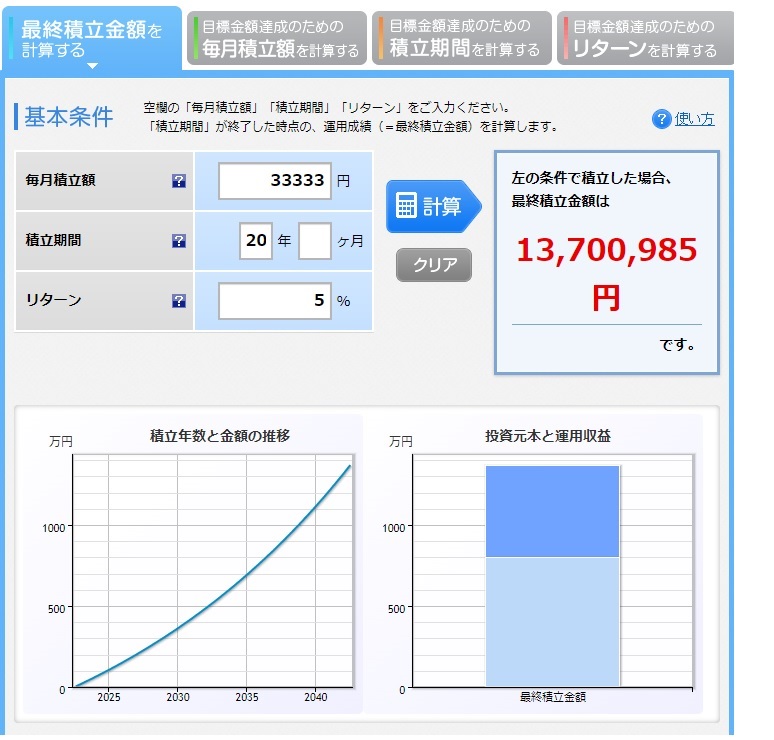Click the help icon beside 毎月積立額
774x740 pixels.
[179, 181]
